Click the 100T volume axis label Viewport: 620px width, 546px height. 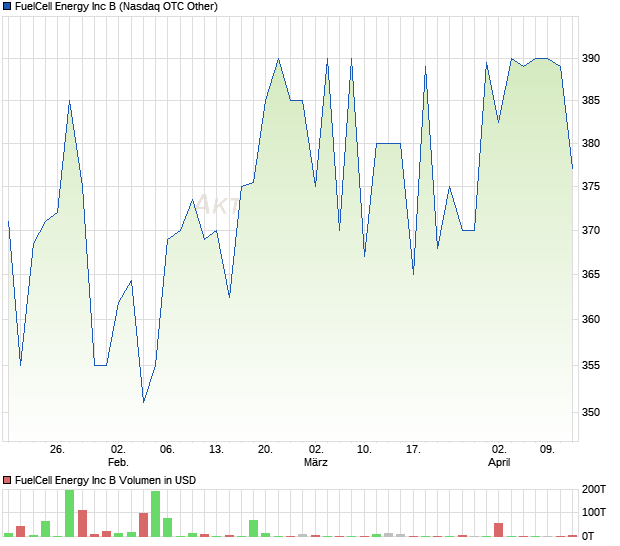(x=594, y=512)
